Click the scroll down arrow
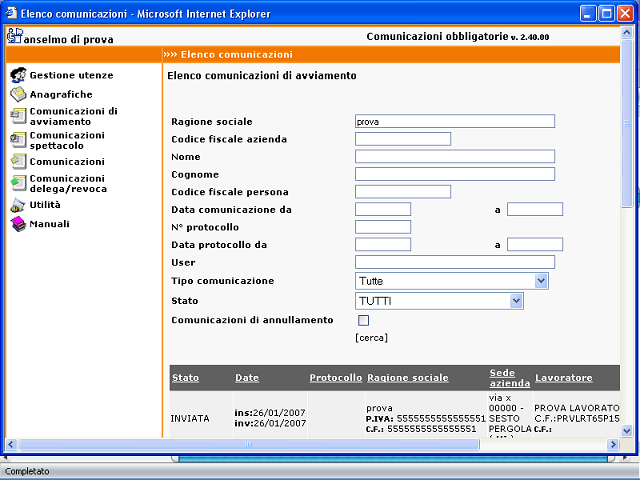The width and height of the screenshot is (640, 480). pyautogui.click(x=627, y=430)
